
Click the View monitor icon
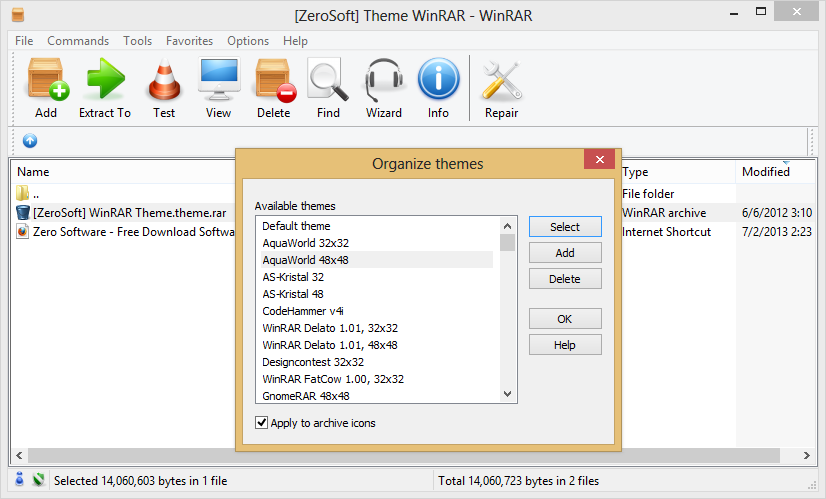pyautogui.click(x=219, y=79)
